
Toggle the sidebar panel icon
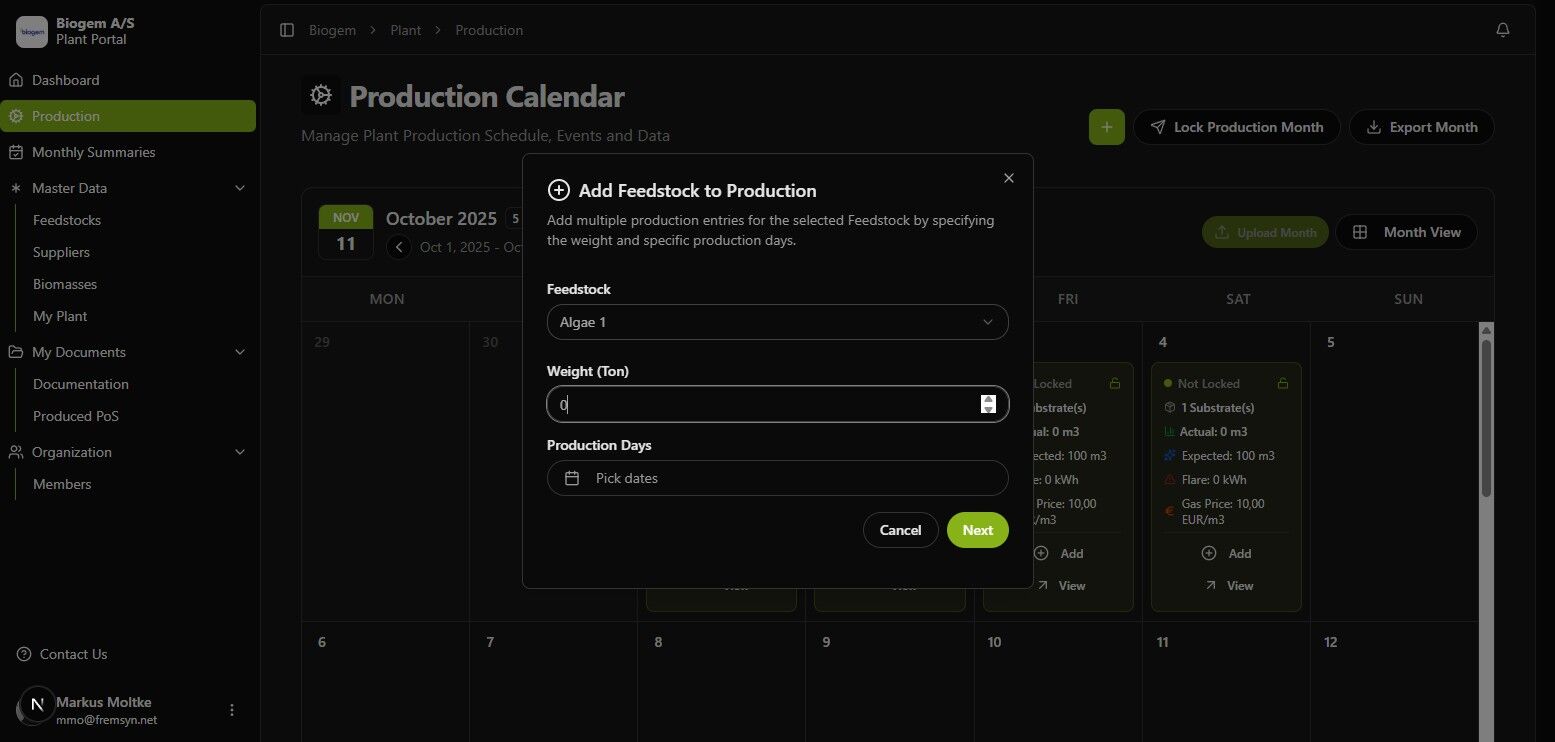(287, 30)
